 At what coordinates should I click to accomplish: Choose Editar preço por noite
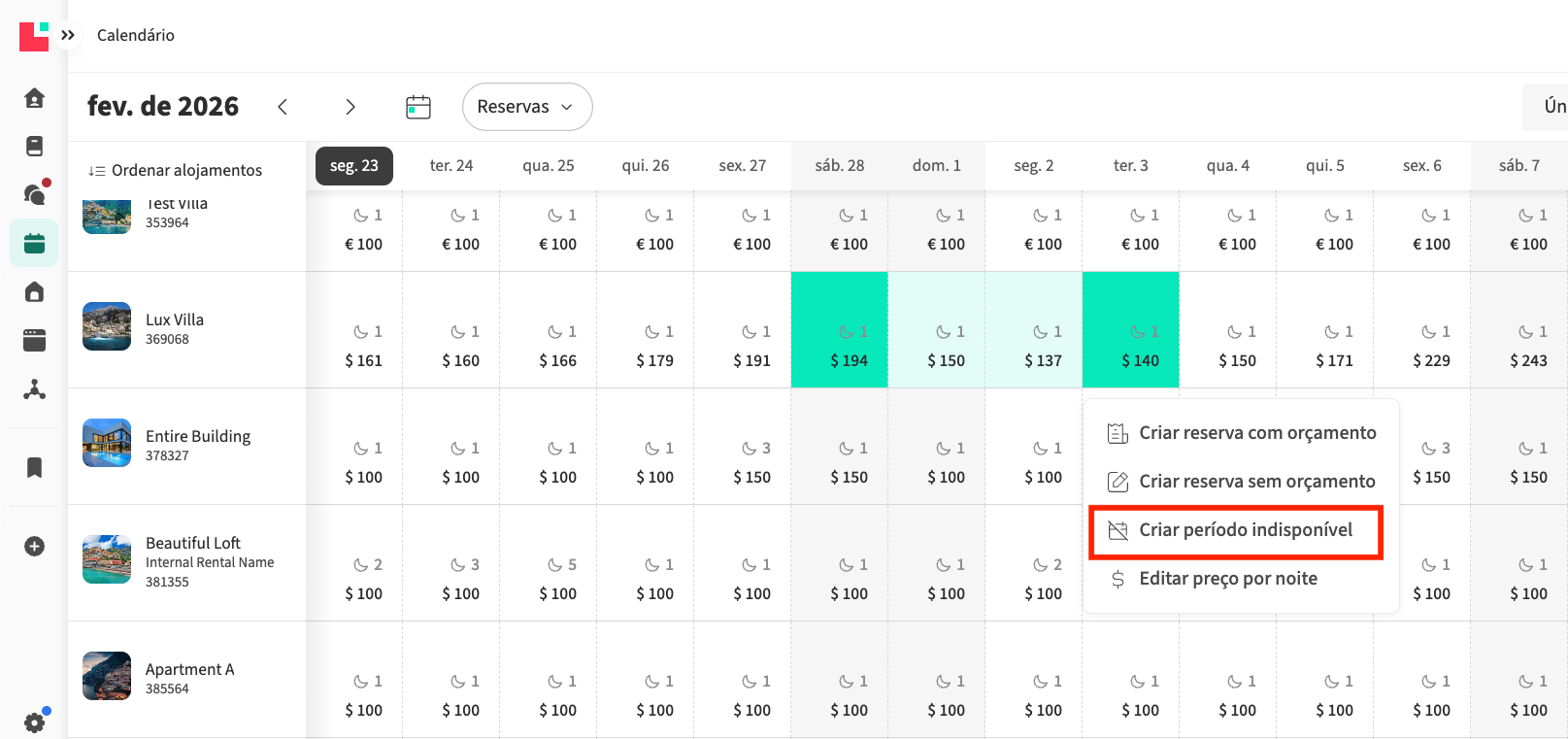click(1227, 579)
